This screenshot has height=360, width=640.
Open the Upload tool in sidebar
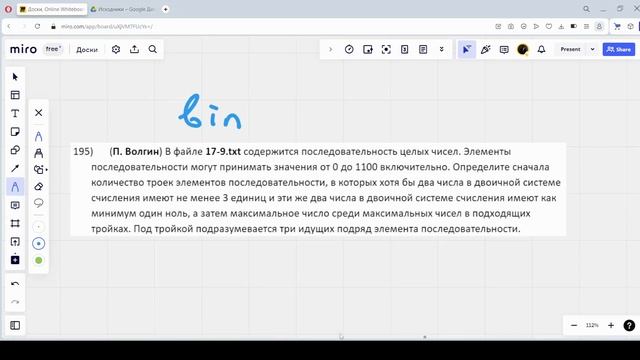(15, 242)
